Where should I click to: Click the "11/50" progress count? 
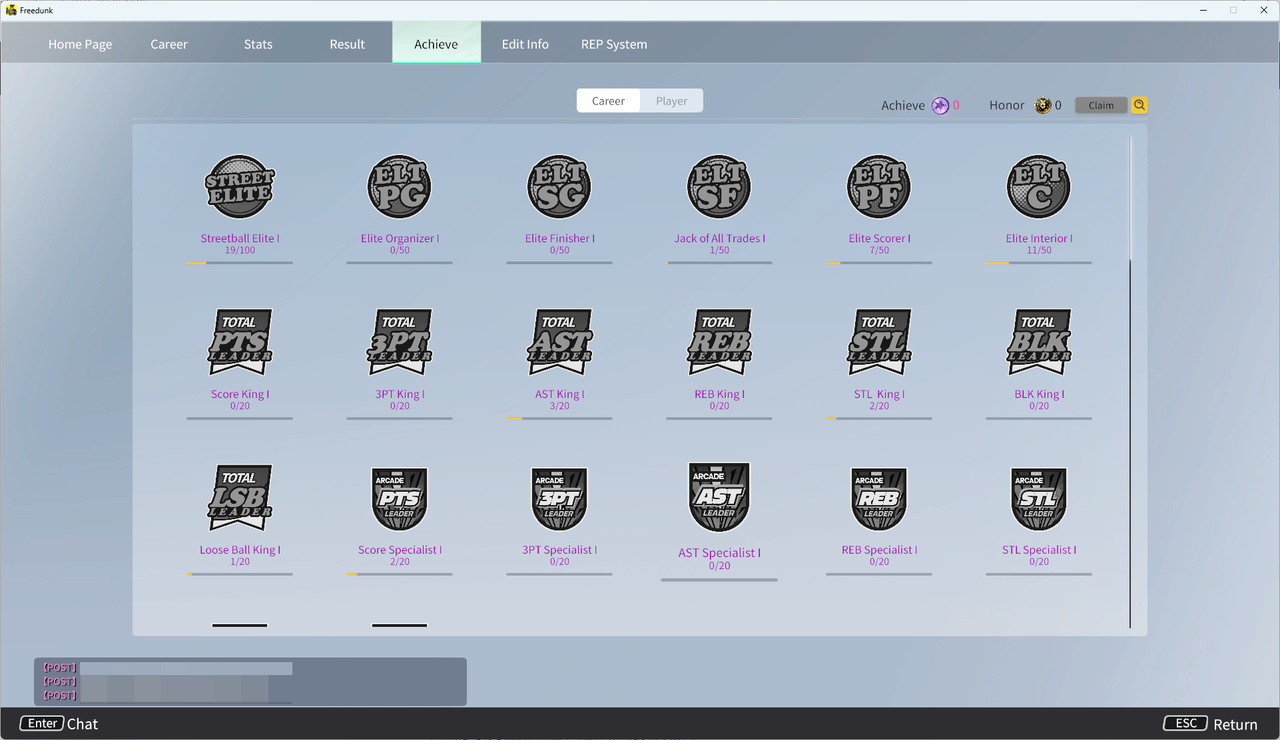[x=1039, y=251]
